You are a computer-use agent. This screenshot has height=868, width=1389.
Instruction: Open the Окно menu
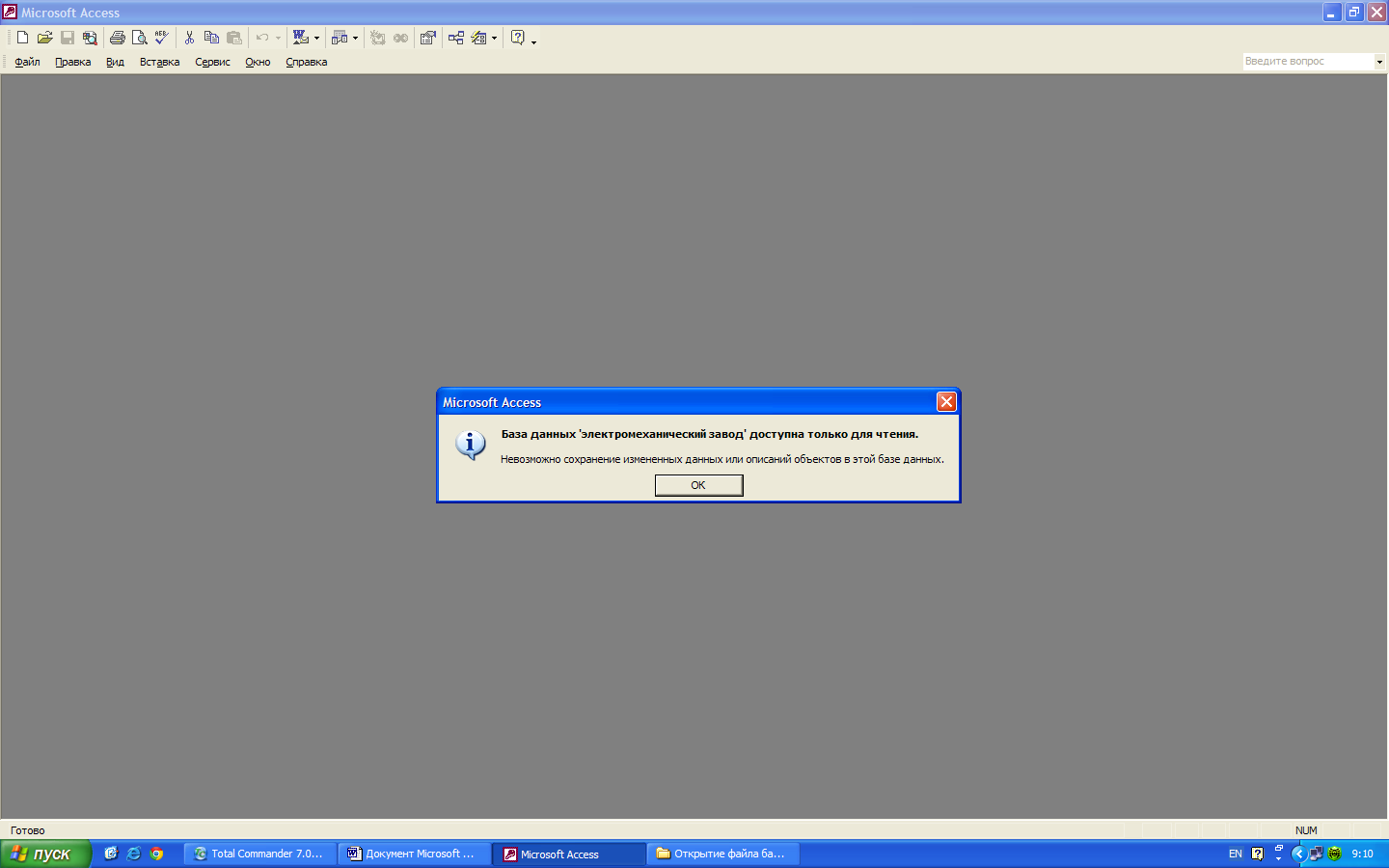coord(258,62)
